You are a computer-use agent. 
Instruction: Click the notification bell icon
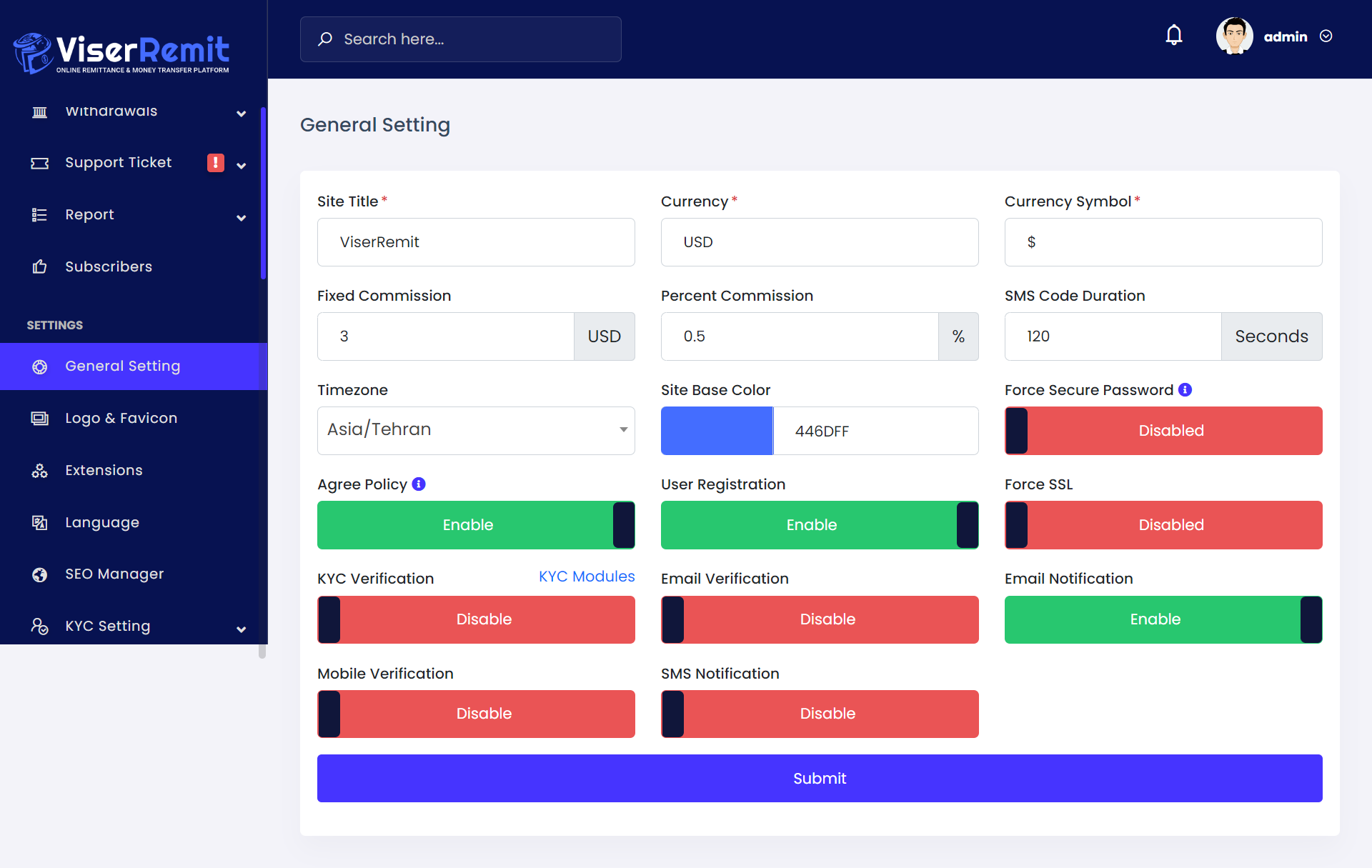coord(1174,36)
